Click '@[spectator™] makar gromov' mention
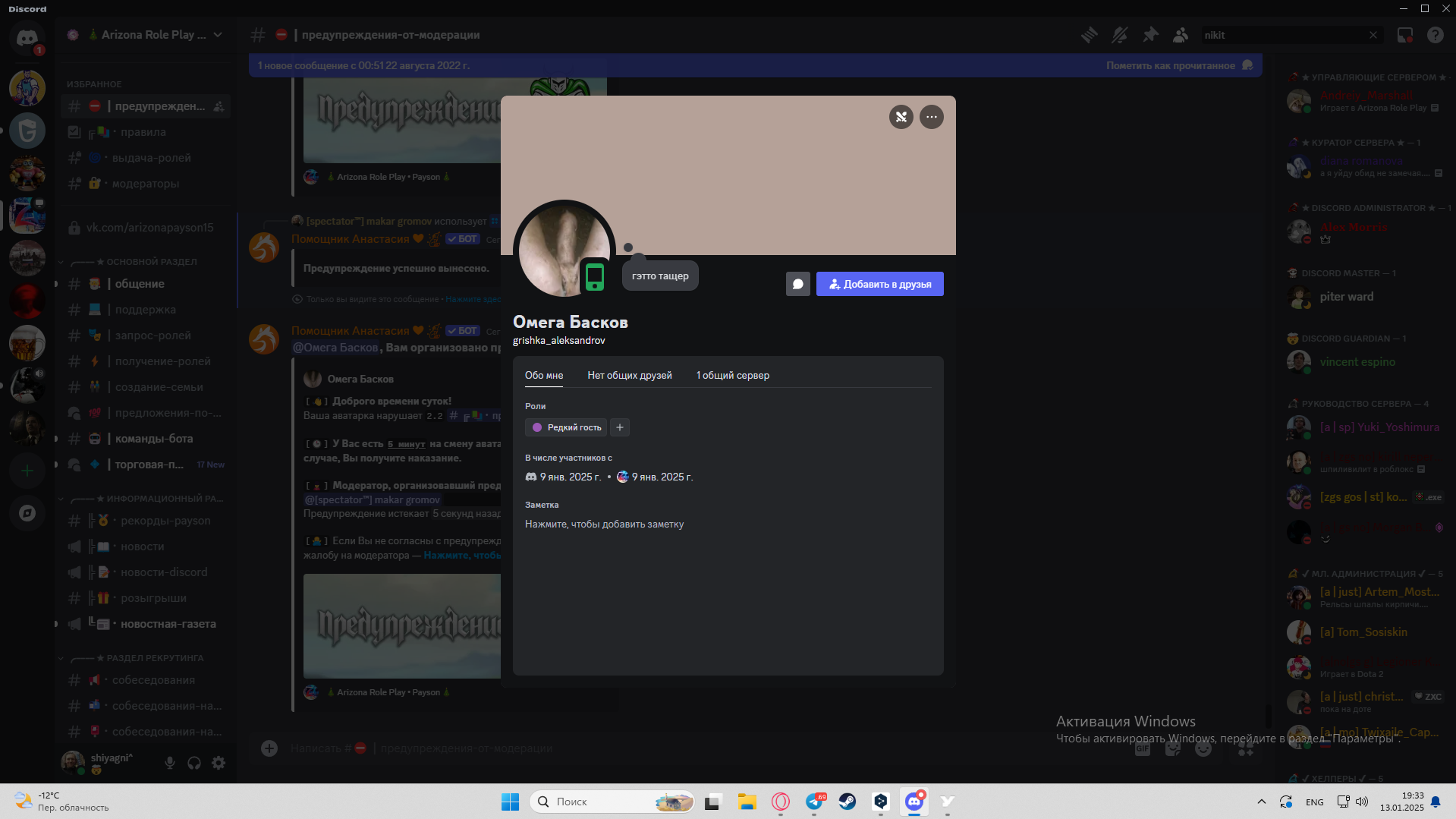 coord(372,500)
